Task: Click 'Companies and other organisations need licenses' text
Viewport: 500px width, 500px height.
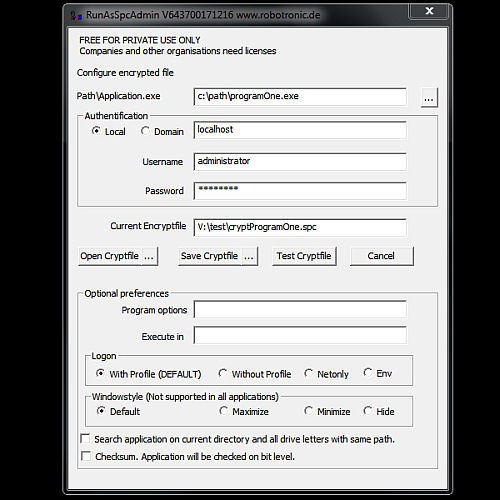Action: [178, 51]
